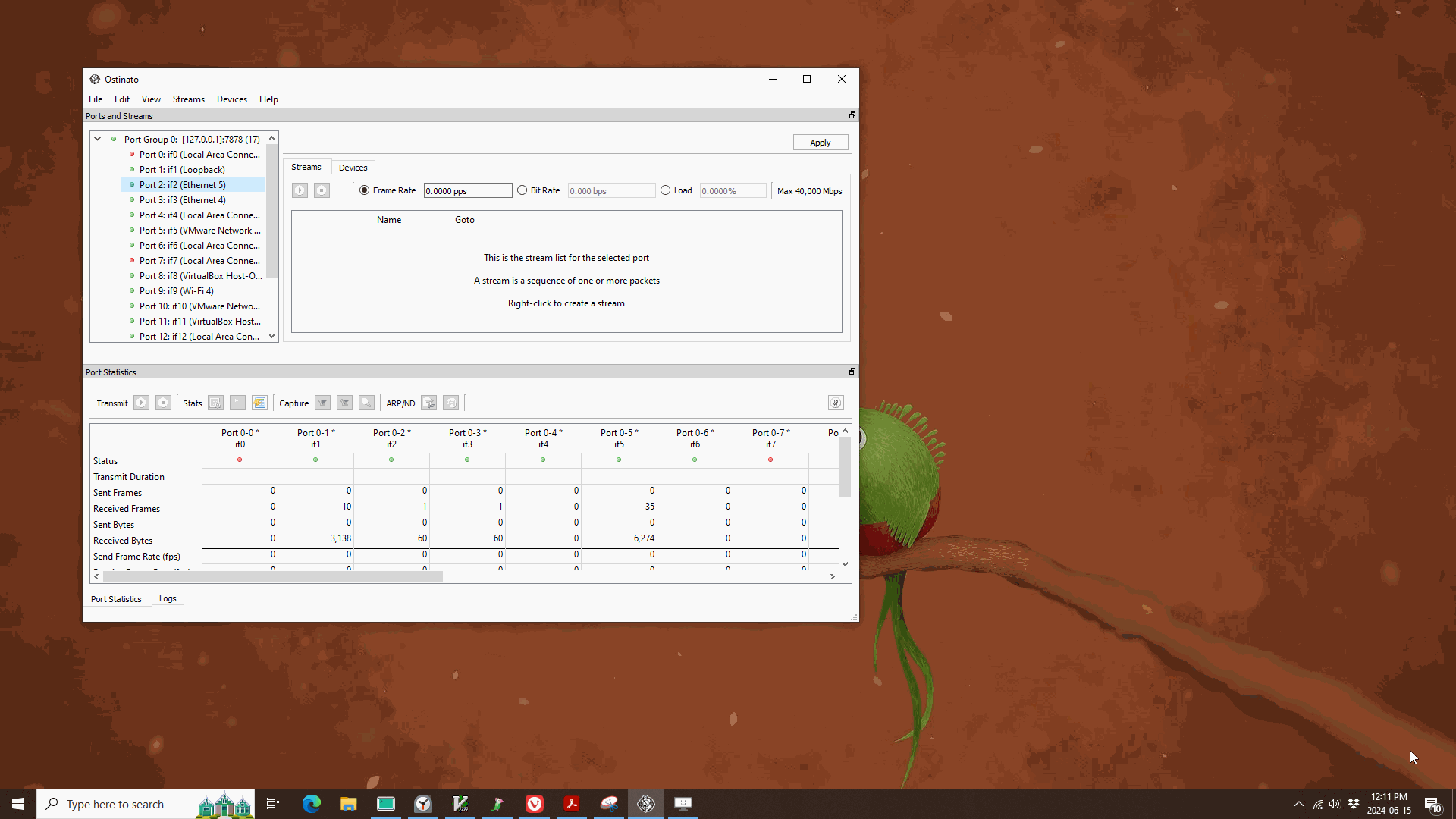Image resolution: width=1456 pixels, height=819 pixels.
Task: Click the Apply button
Action: pos(821,141)
